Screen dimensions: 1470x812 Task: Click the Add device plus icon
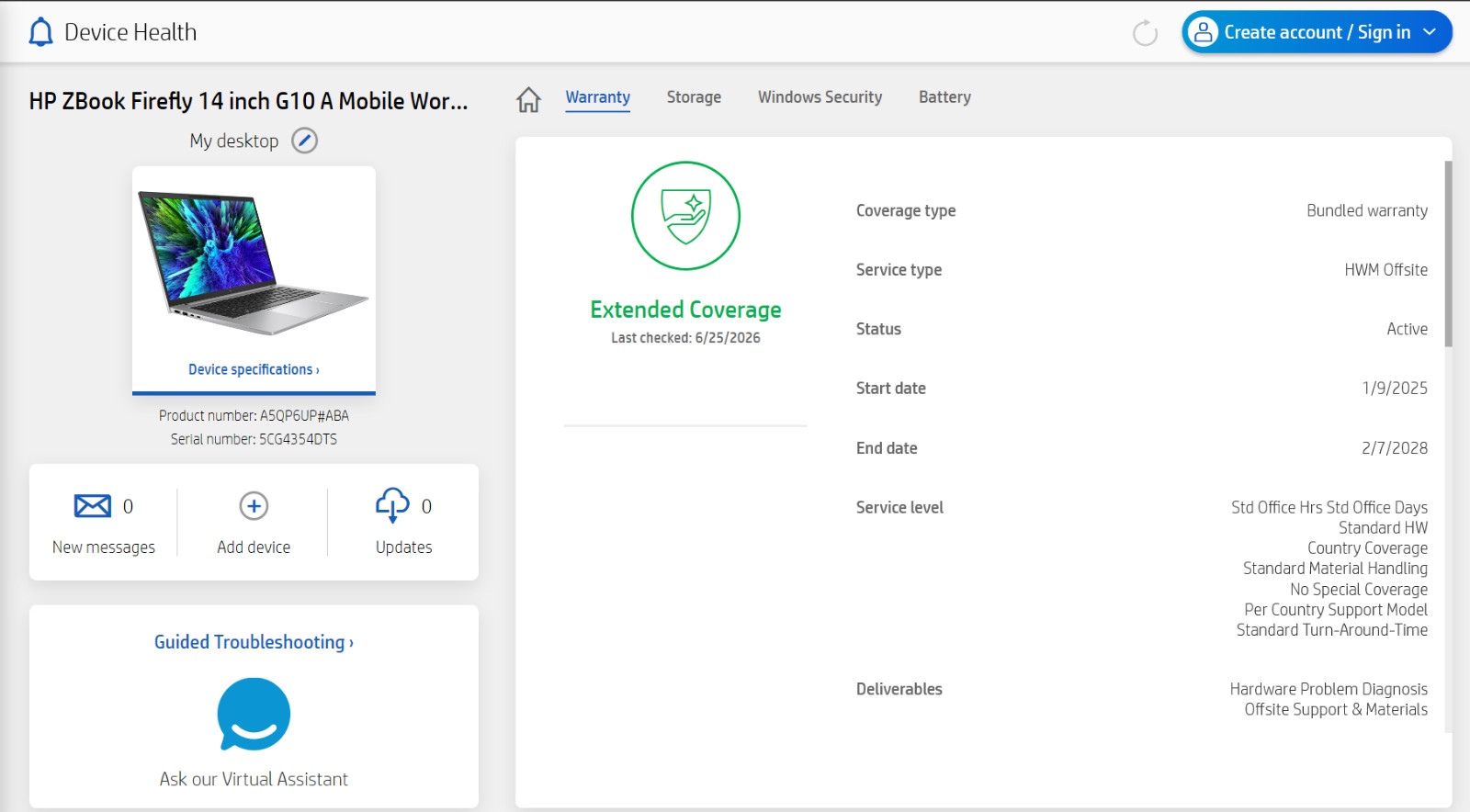pyautogui.click(x=254, y=506)
